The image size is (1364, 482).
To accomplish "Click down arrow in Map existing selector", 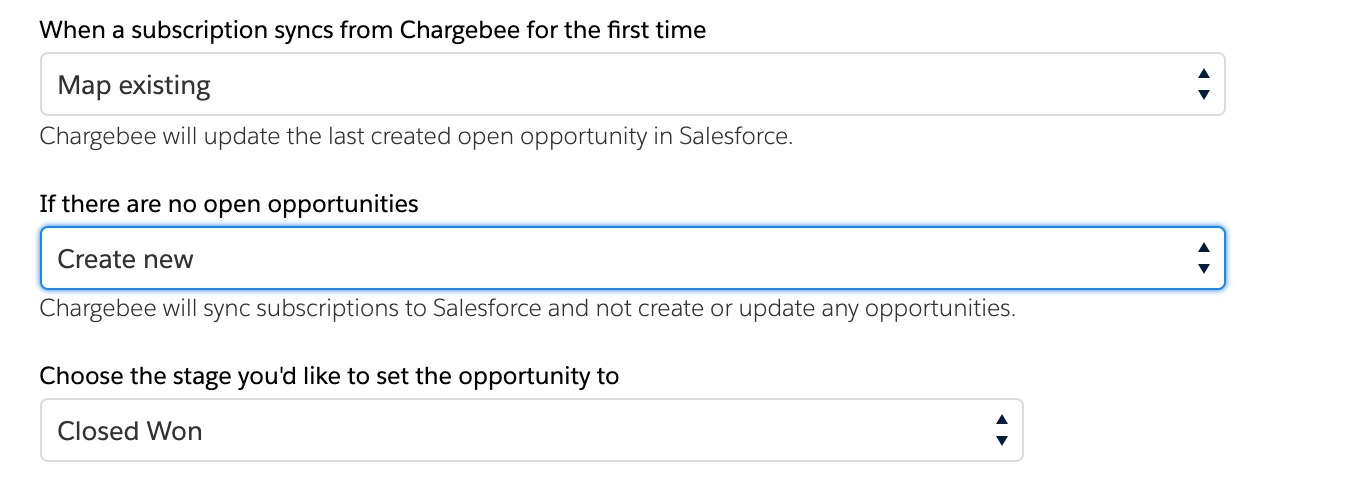I will [x=1203, y=95].
